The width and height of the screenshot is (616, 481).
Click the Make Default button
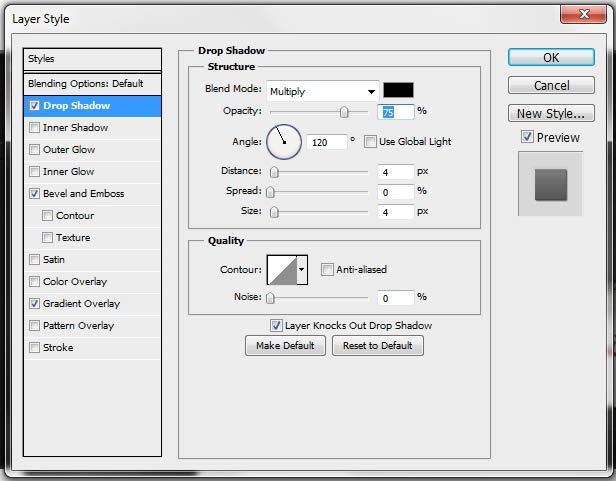(x=285, y=345)
